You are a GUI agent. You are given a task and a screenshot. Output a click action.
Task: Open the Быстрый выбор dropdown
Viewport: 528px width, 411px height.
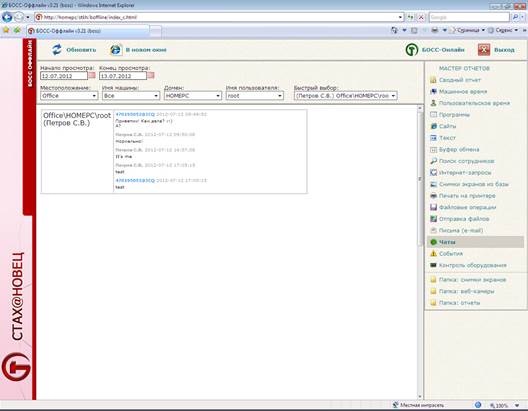[x=345, y=96]
